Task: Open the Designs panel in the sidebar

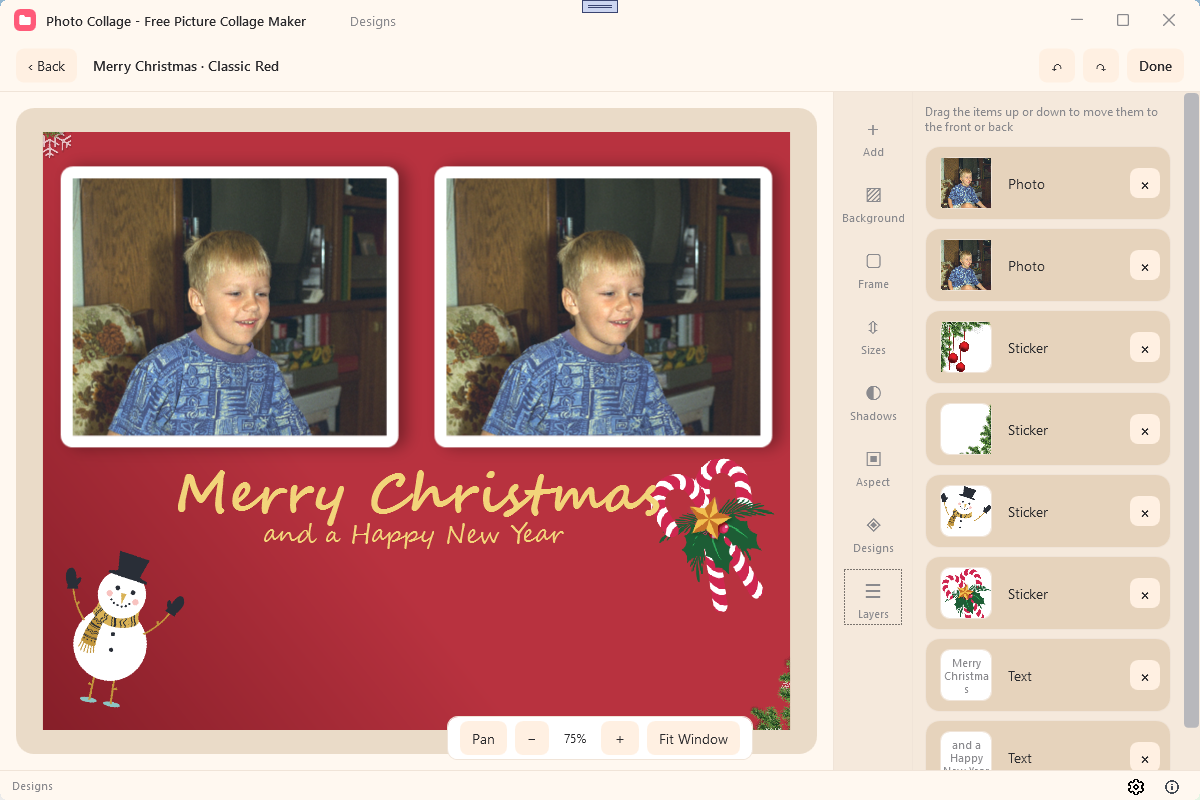Action: click(873, 536)
